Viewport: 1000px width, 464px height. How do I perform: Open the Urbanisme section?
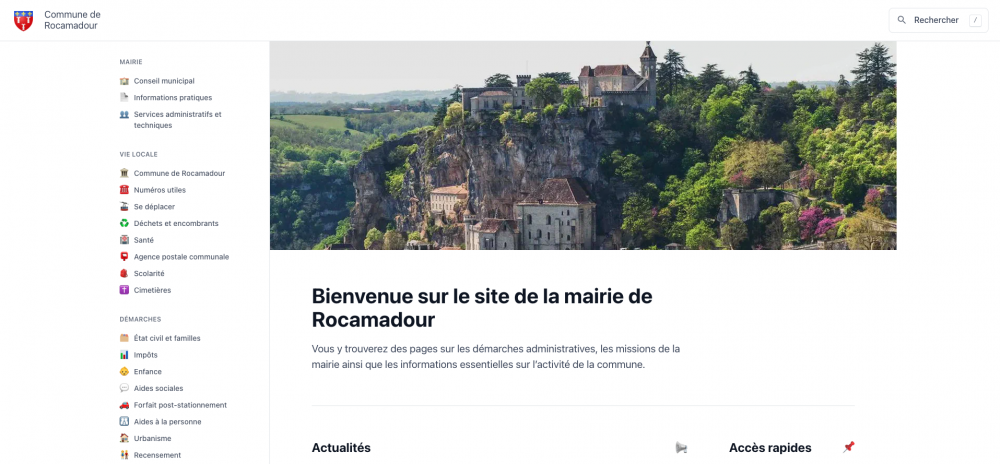tap(152, 439)
